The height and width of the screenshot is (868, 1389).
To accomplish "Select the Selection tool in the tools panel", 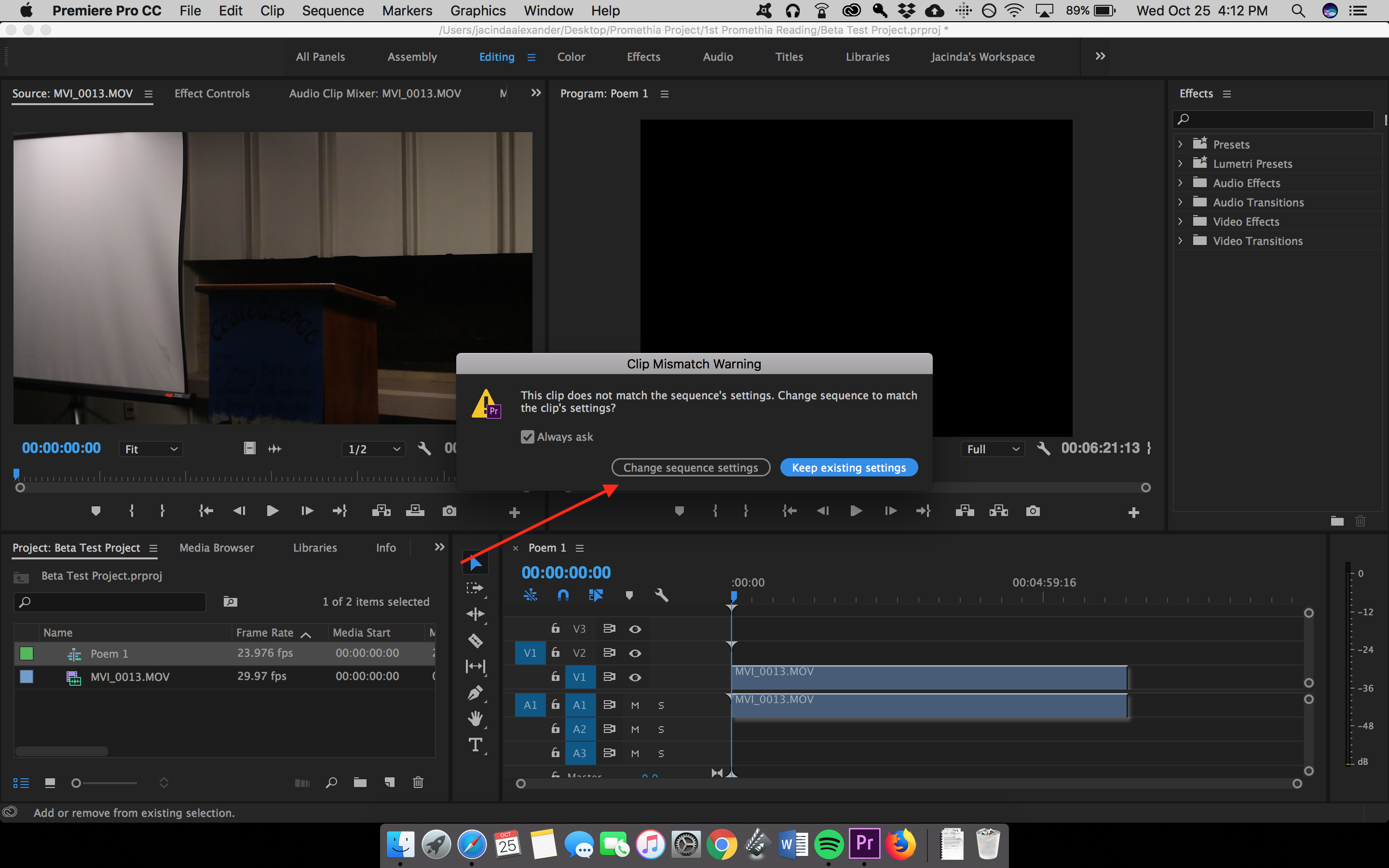I will tap(476, 563).
